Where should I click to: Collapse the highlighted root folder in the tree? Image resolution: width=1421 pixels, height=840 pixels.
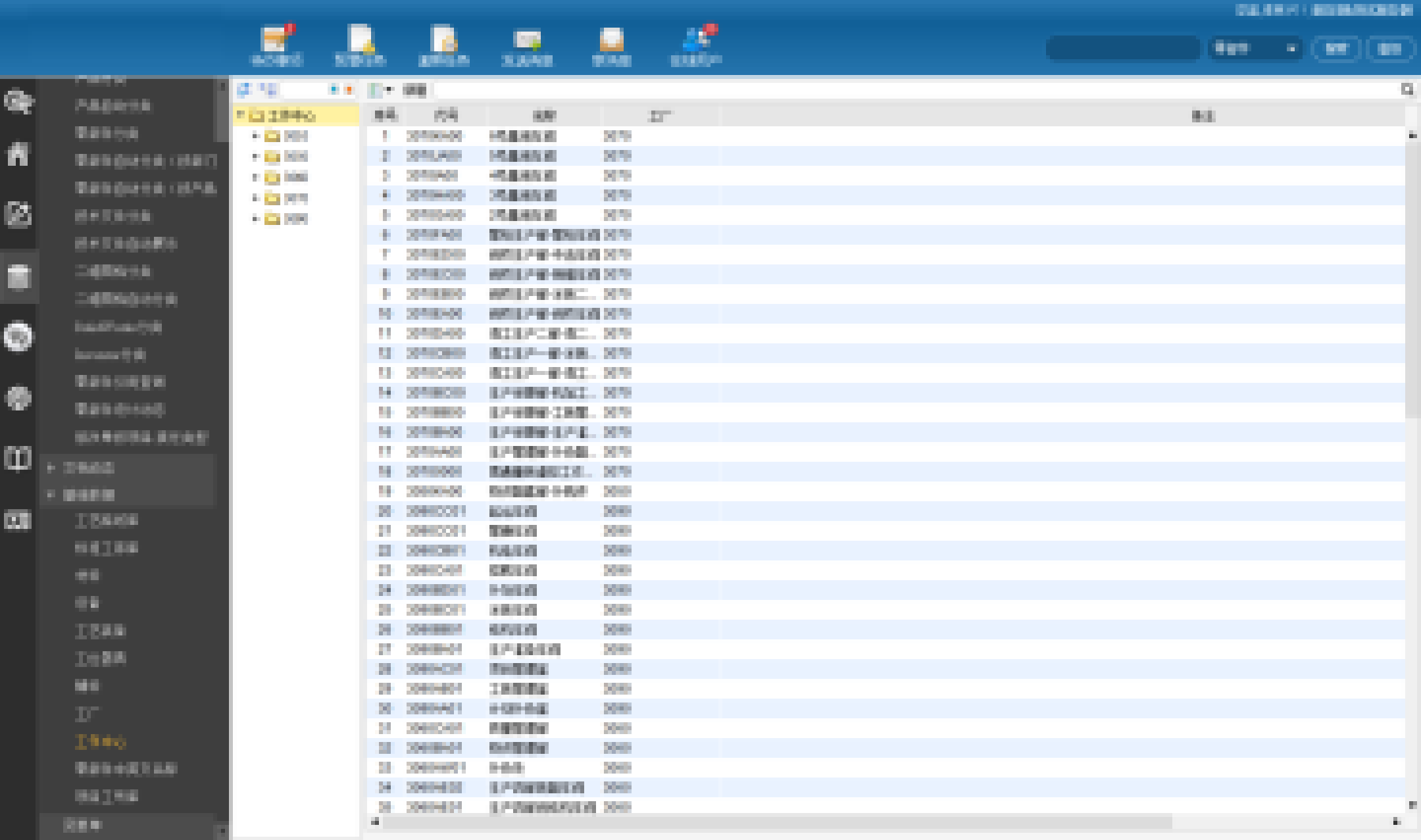[x=240, y=116]
